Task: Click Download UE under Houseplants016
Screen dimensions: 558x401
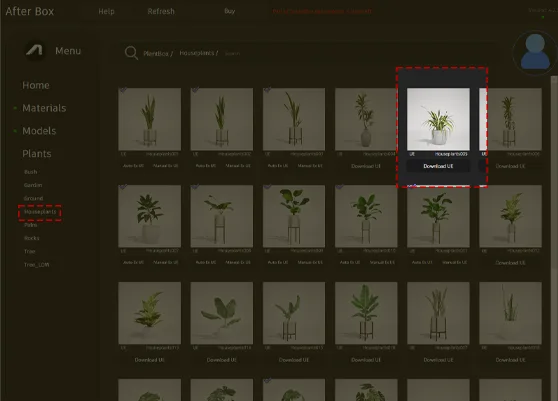Action: (366, 360)
